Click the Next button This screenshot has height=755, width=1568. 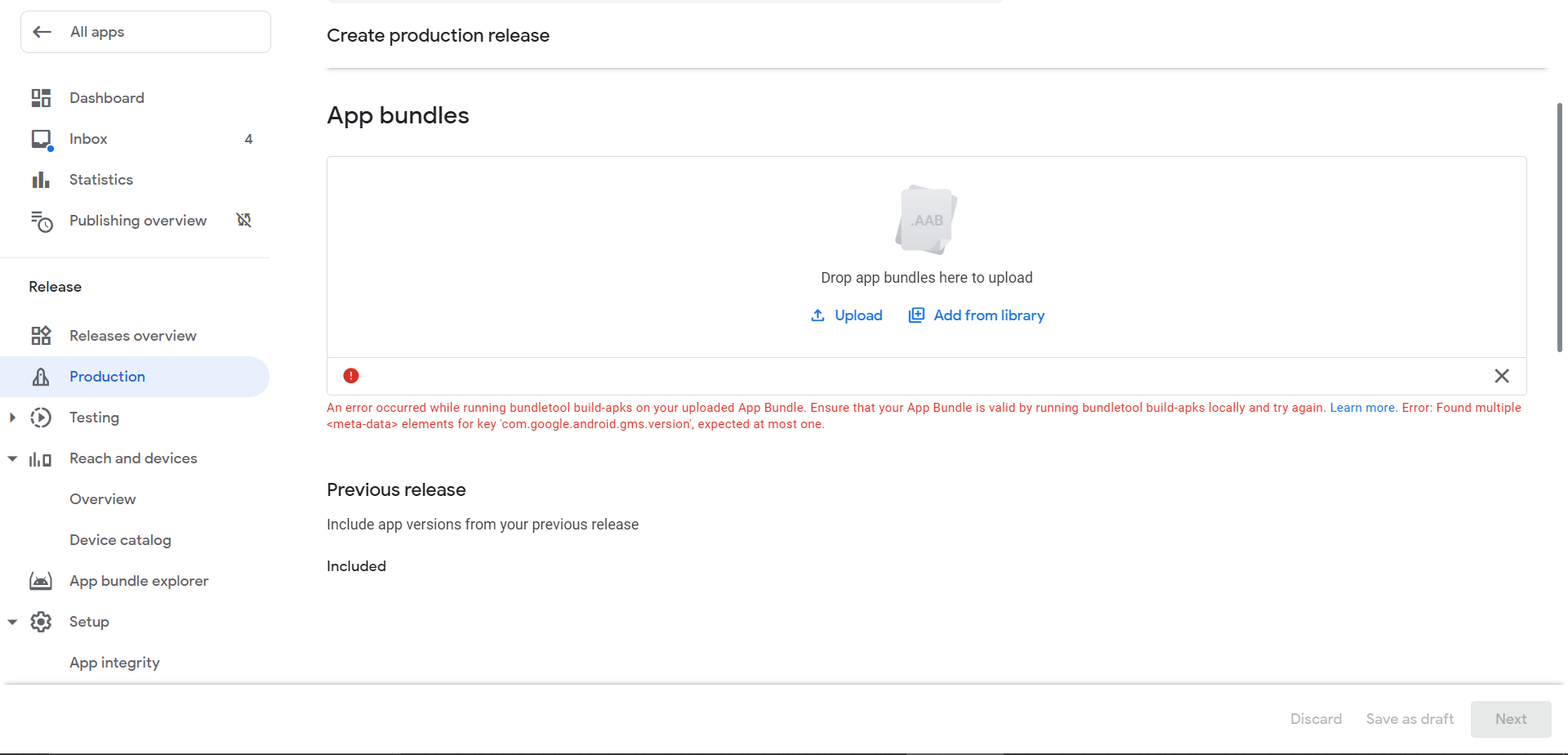pyautogui.click(x=1511, y=719)
